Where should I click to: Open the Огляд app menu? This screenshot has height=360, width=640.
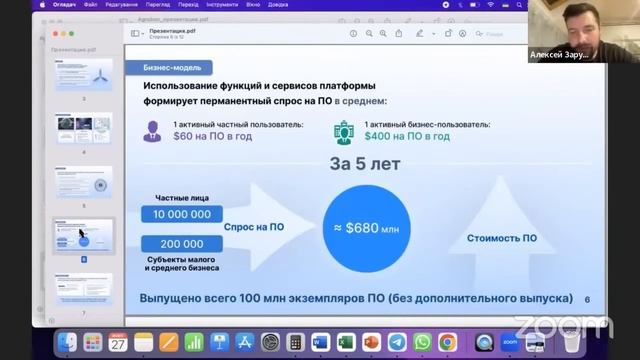(x=64, y=5)
